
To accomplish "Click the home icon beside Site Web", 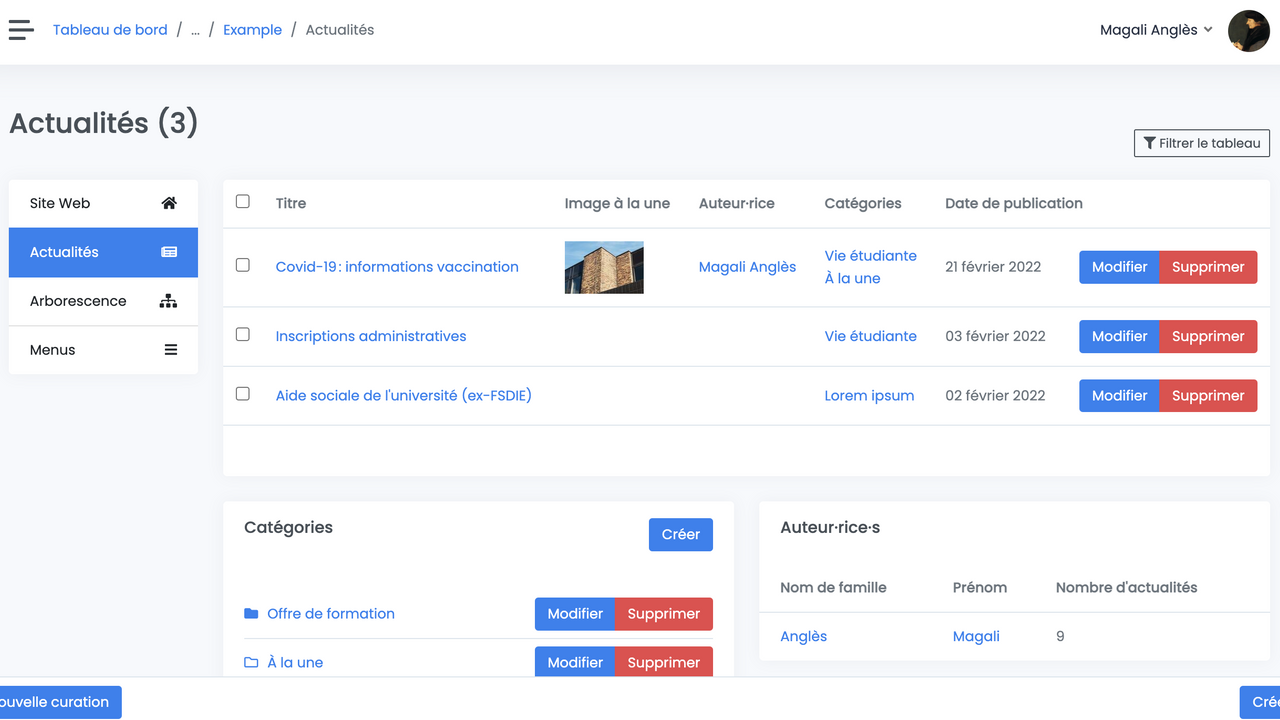I will (x=169, y=203).
